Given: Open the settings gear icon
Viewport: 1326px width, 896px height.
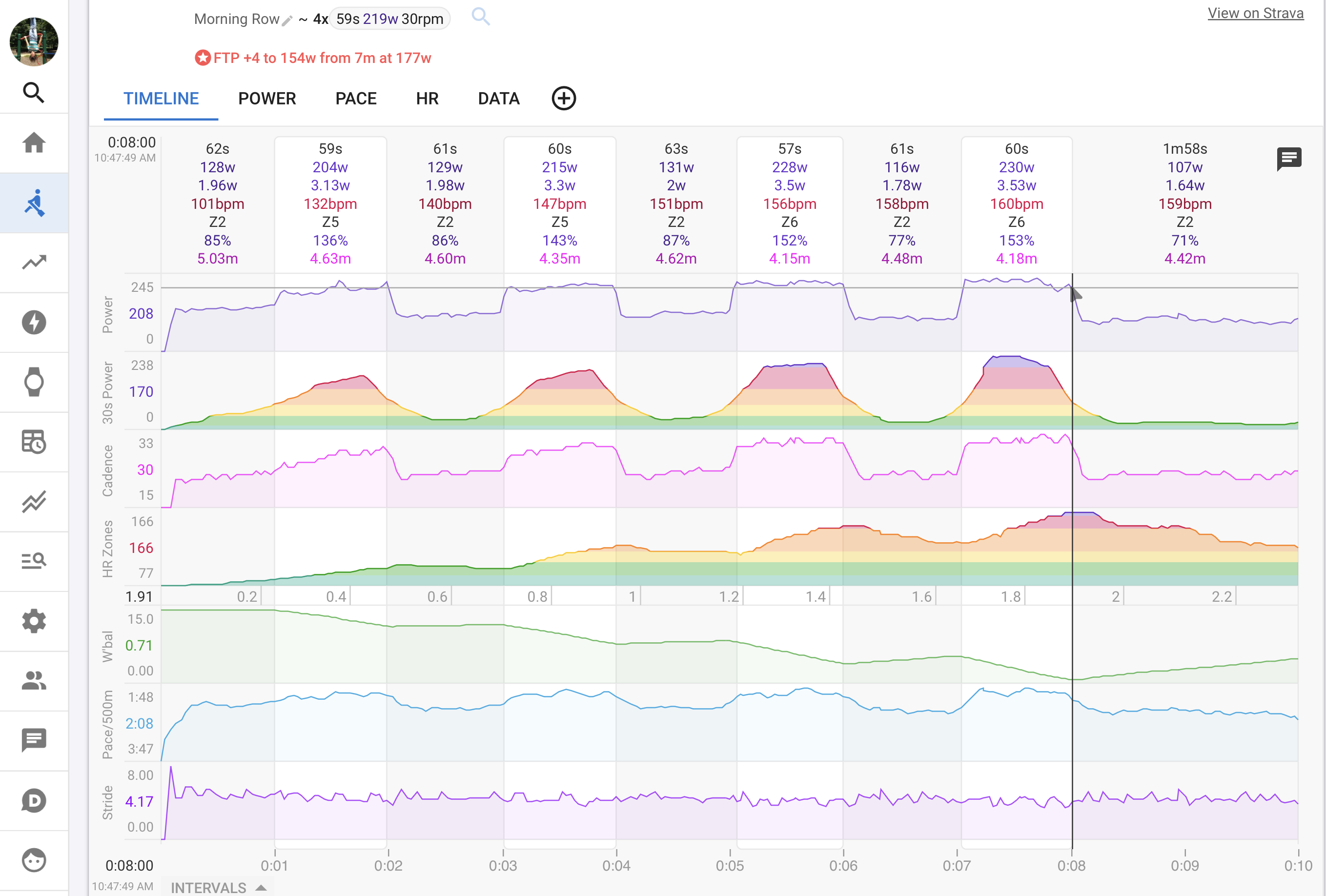Looking at the screenshot, I should click(x=34, y=621).
